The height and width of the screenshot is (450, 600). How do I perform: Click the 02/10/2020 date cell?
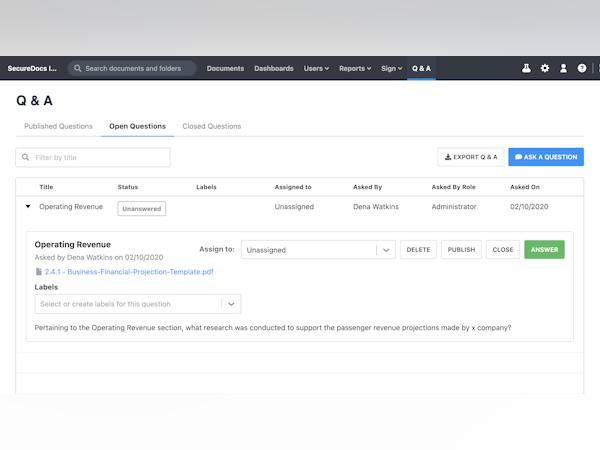529,207
